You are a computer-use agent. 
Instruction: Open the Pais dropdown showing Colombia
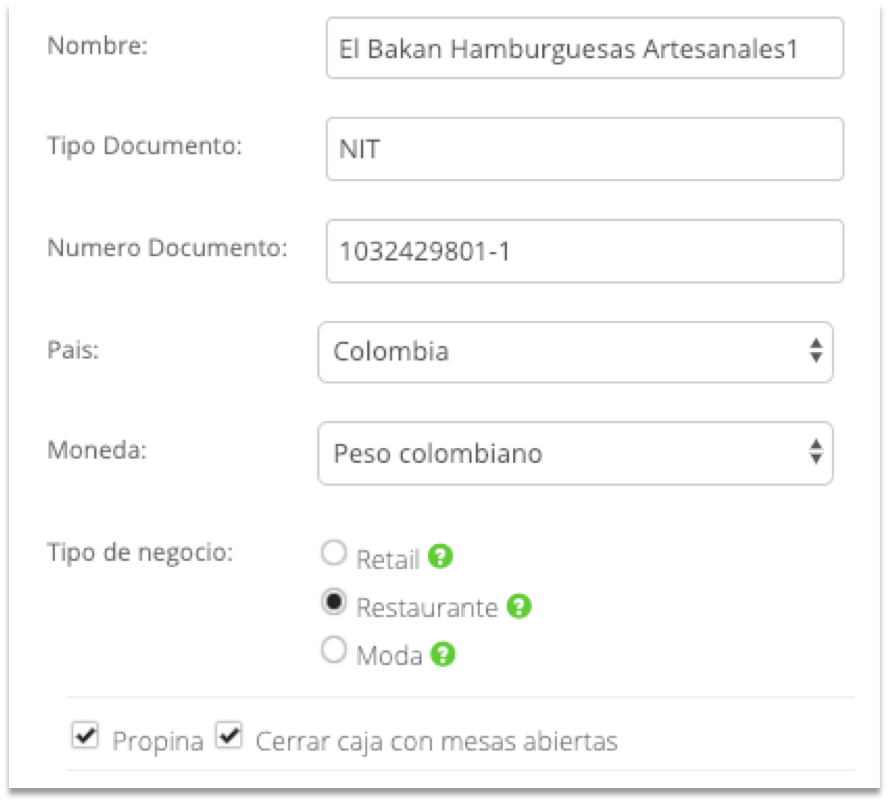(575, 352)
